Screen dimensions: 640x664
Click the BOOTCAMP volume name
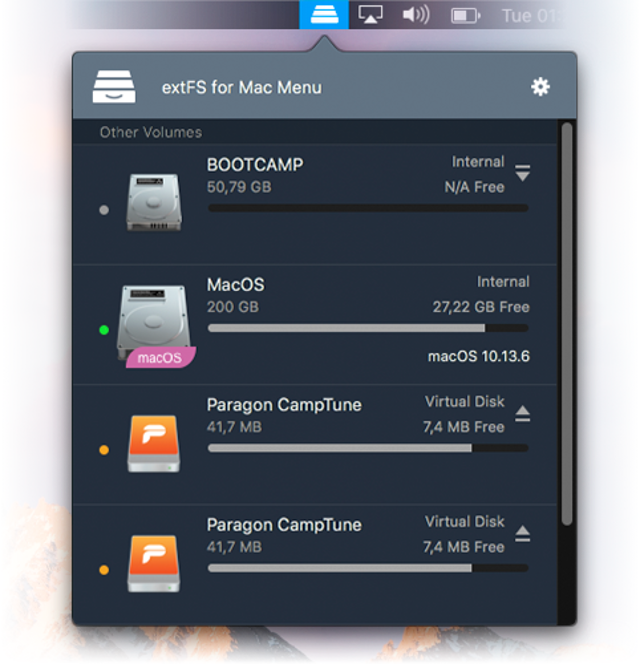(255, 165)
